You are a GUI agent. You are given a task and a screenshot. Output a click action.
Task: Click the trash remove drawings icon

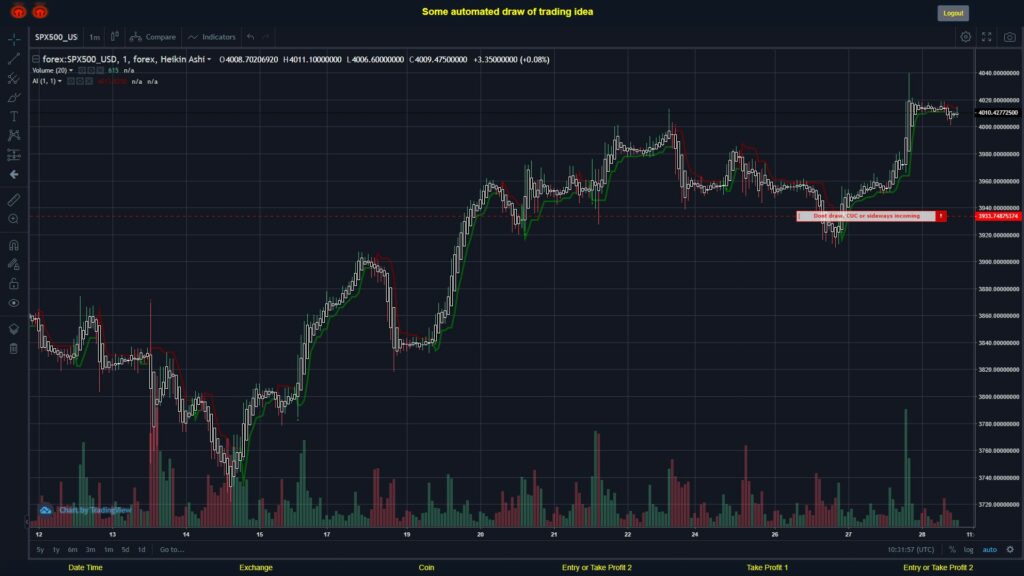point(14,349)
